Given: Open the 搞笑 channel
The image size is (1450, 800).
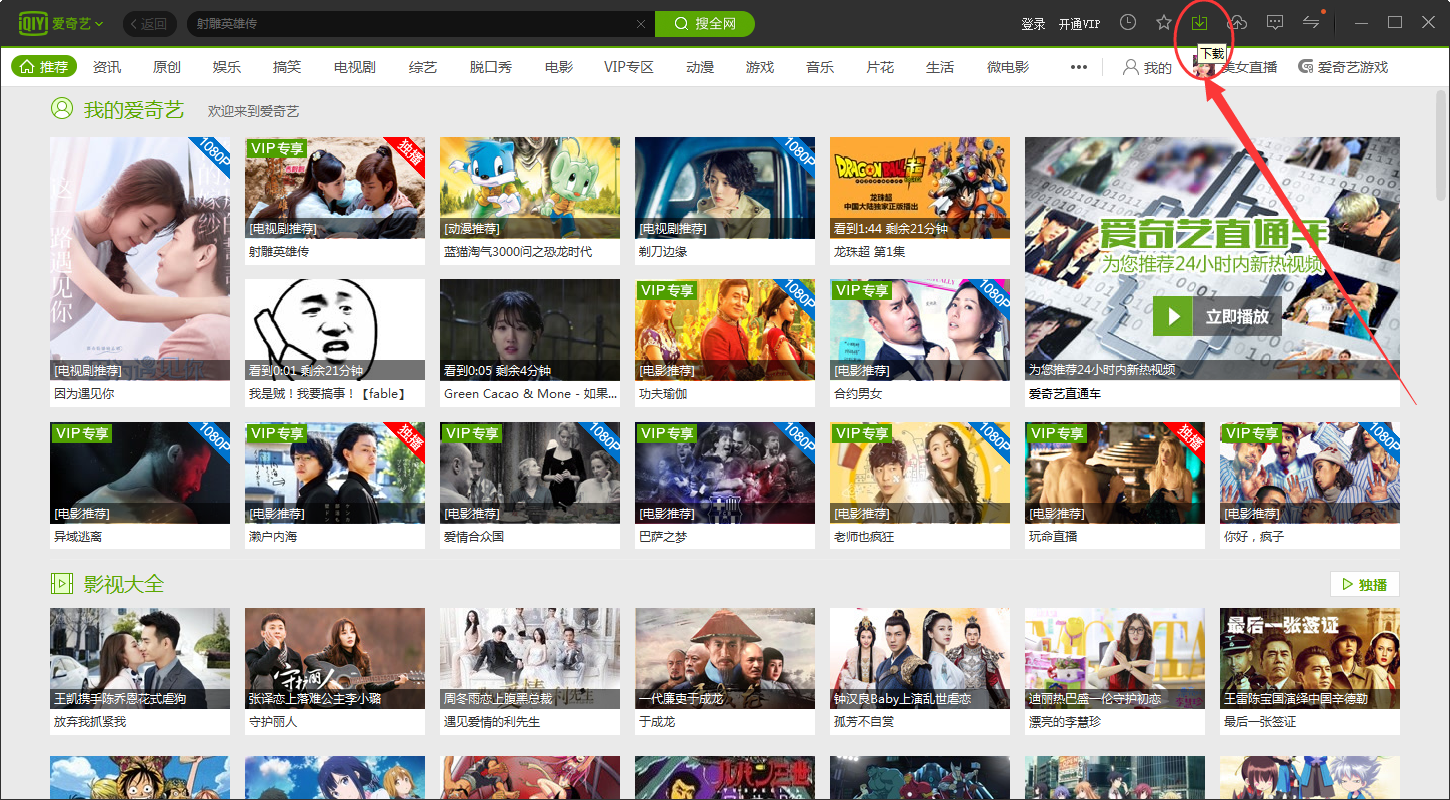Looking at the screenshot, I should tap(287, 67).
